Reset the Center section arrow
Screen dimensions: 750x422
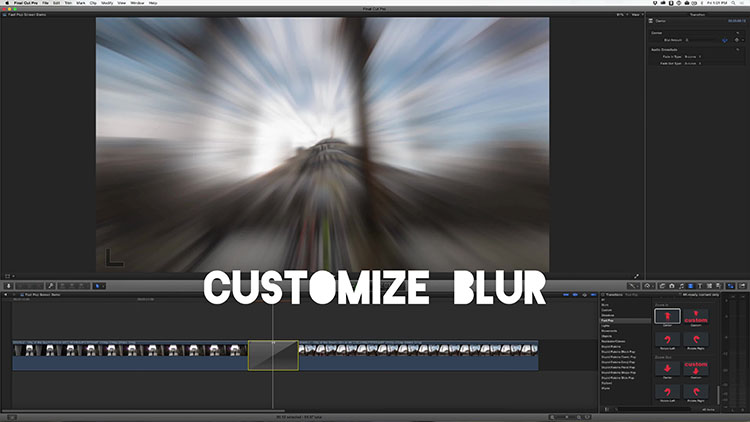pos(738,33)
